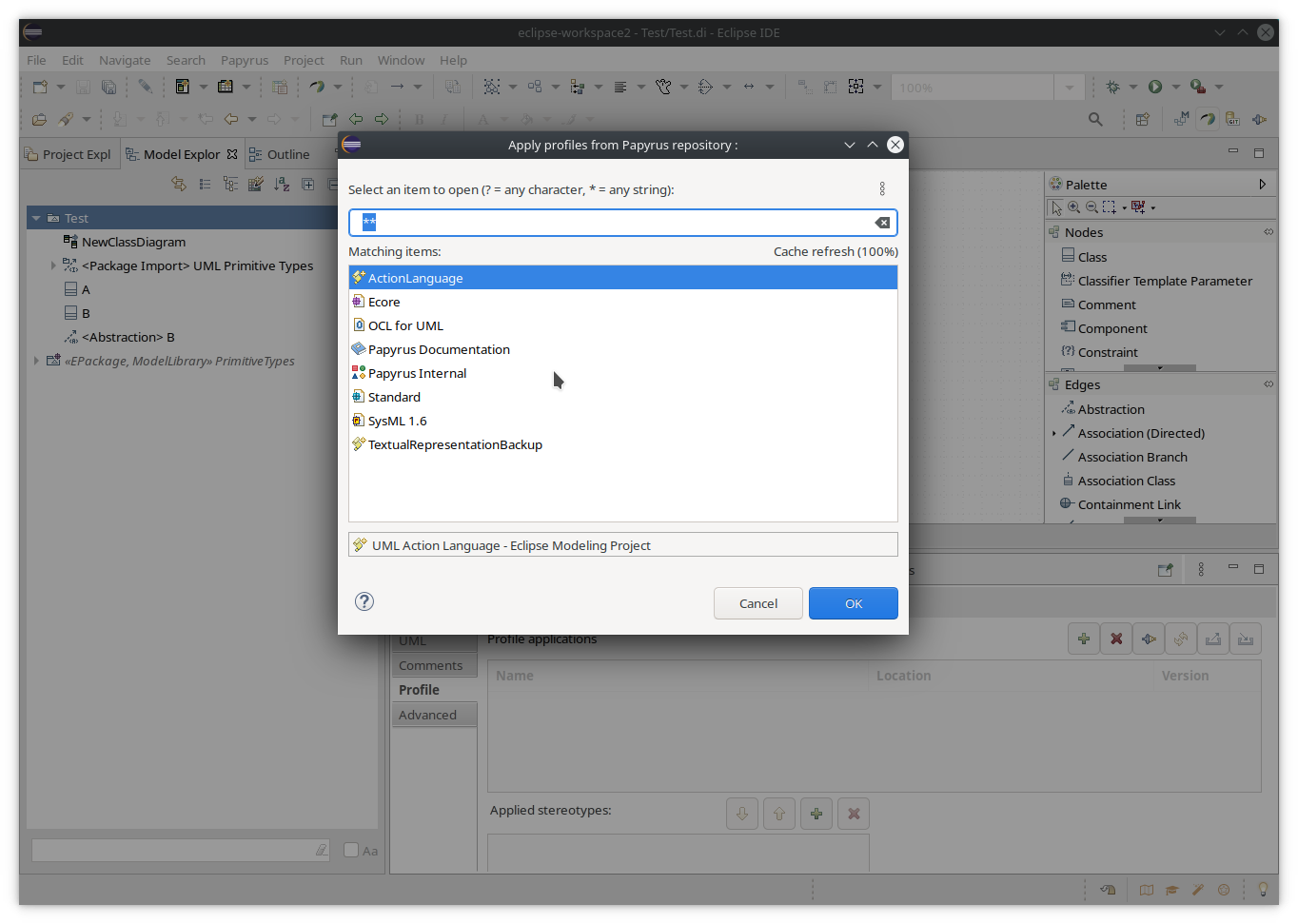Click the Save All toolbar icon
The width and height of the screenshot is (1298, 924).
(108, 87)
